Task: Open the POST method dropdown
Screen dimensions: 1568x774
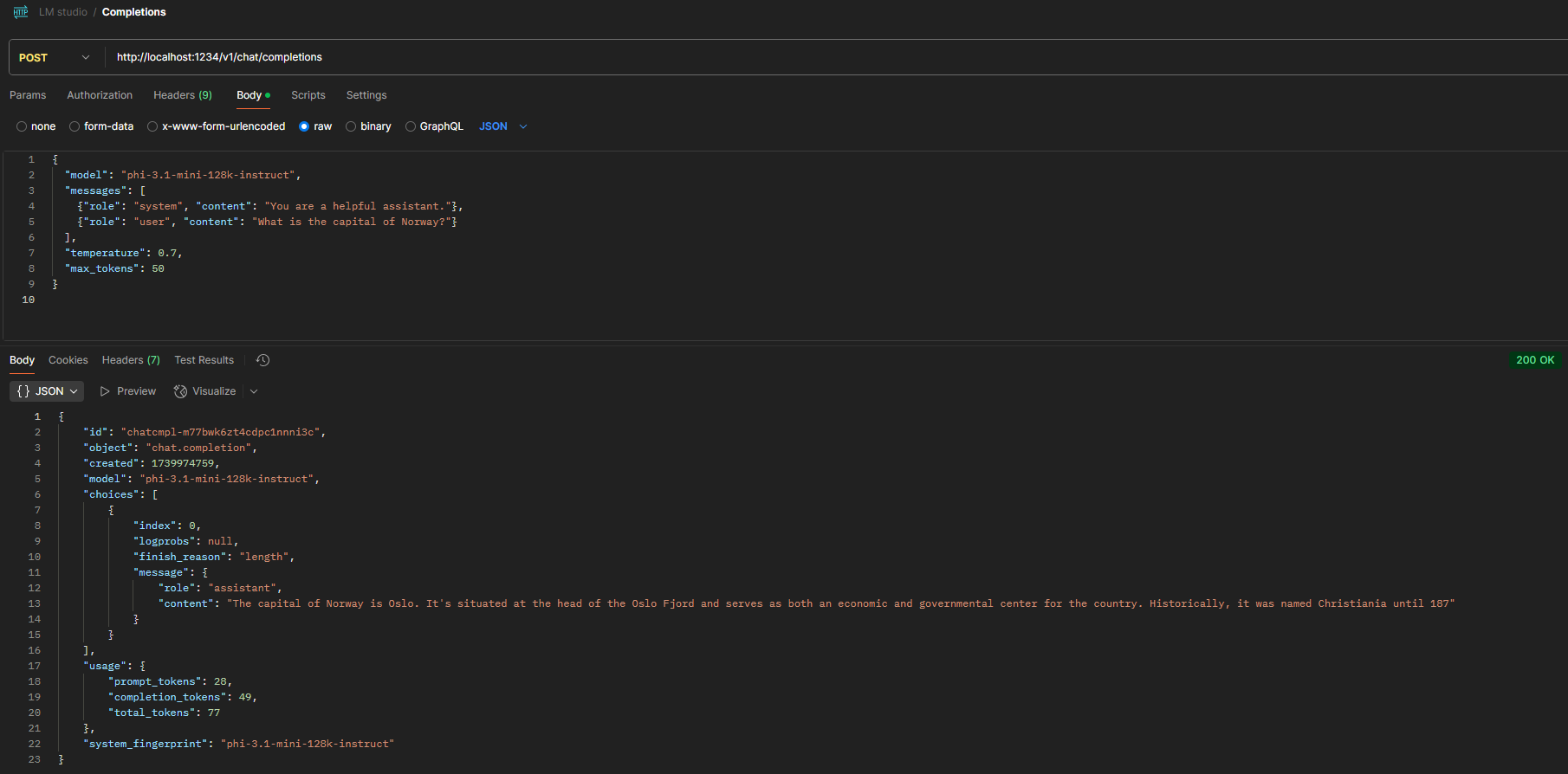Action: point(55,57)
